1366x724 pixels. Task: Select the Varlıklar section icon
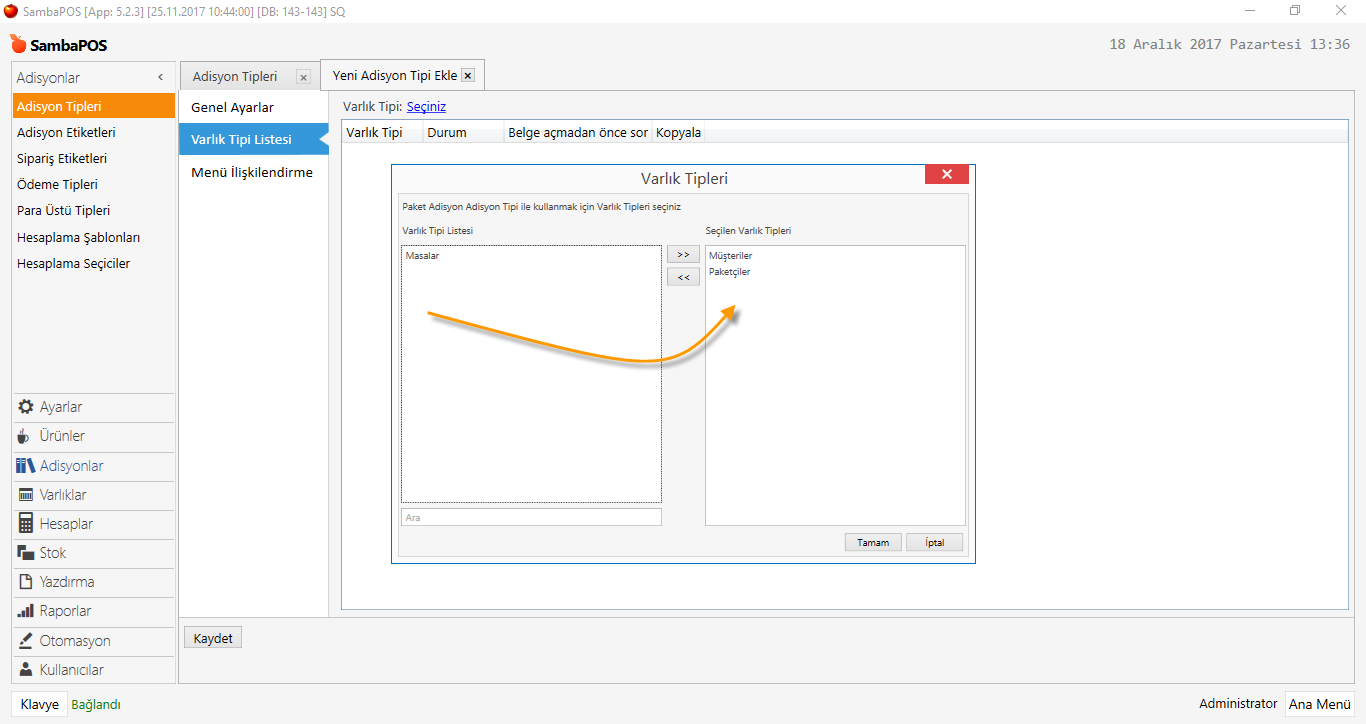[26, 495]
